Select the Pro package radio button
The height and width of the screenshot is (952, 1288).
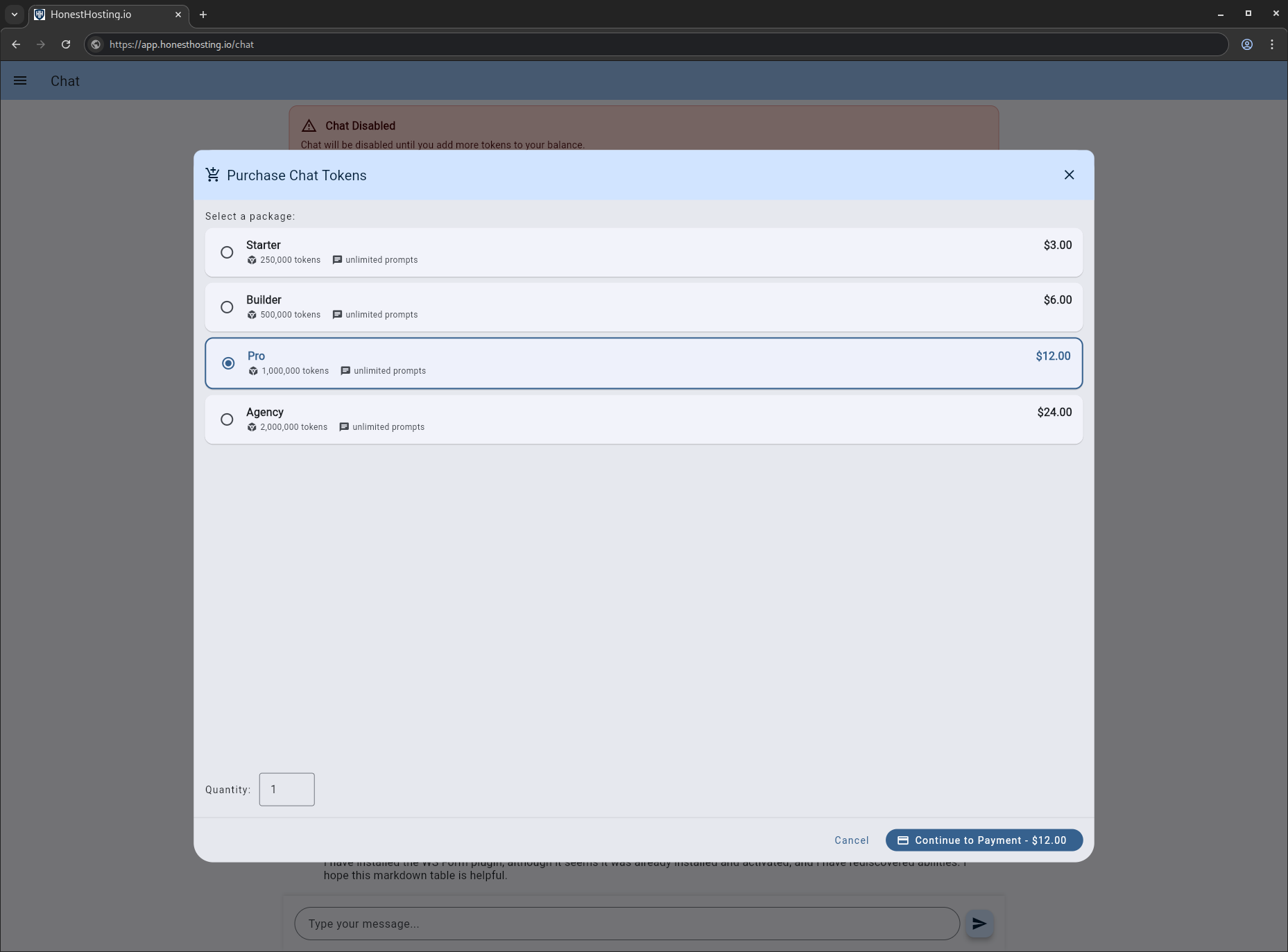pos(228,363)
